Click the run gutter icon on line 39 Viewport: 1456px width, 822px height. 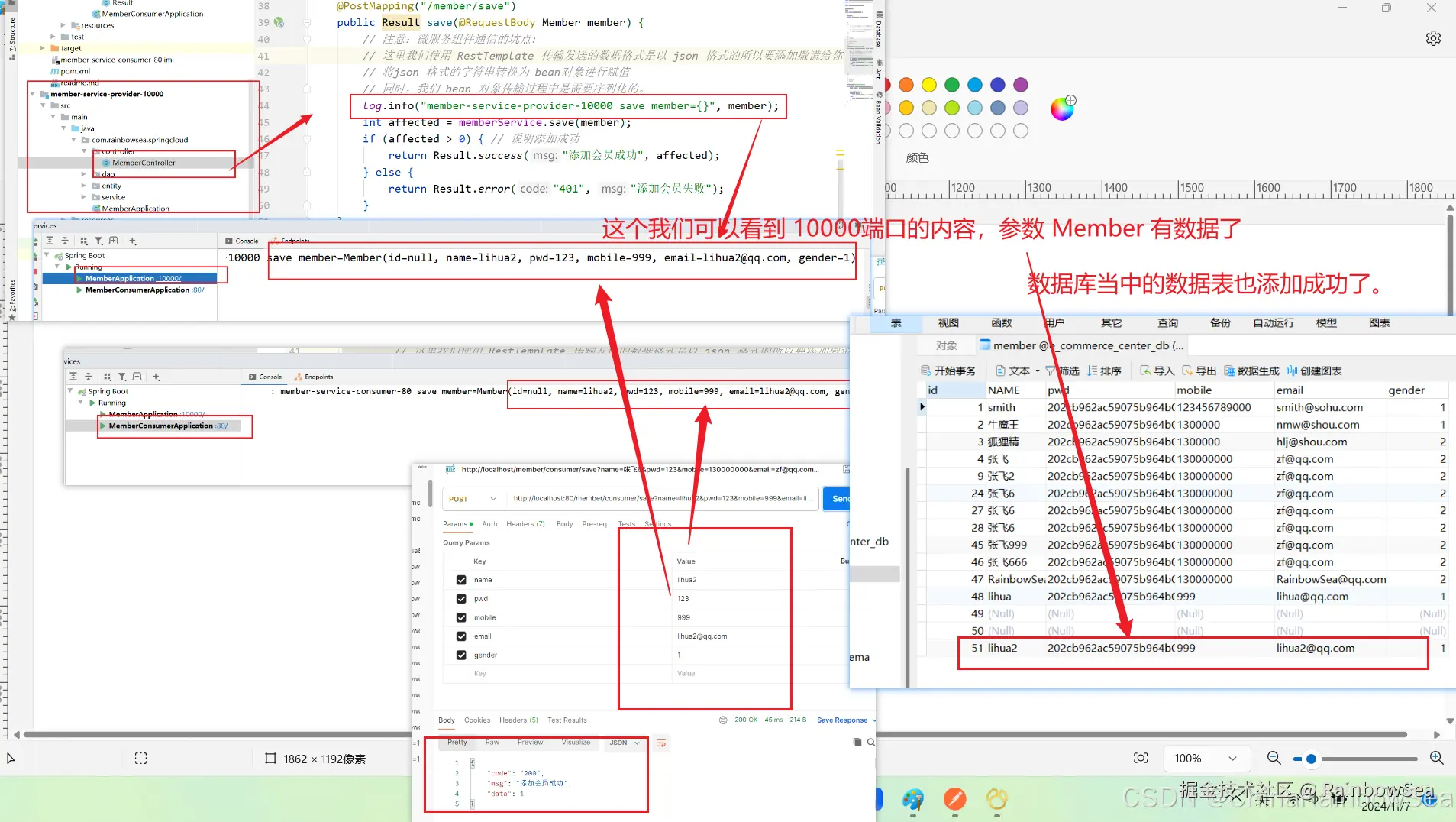[x=279, y=22]
